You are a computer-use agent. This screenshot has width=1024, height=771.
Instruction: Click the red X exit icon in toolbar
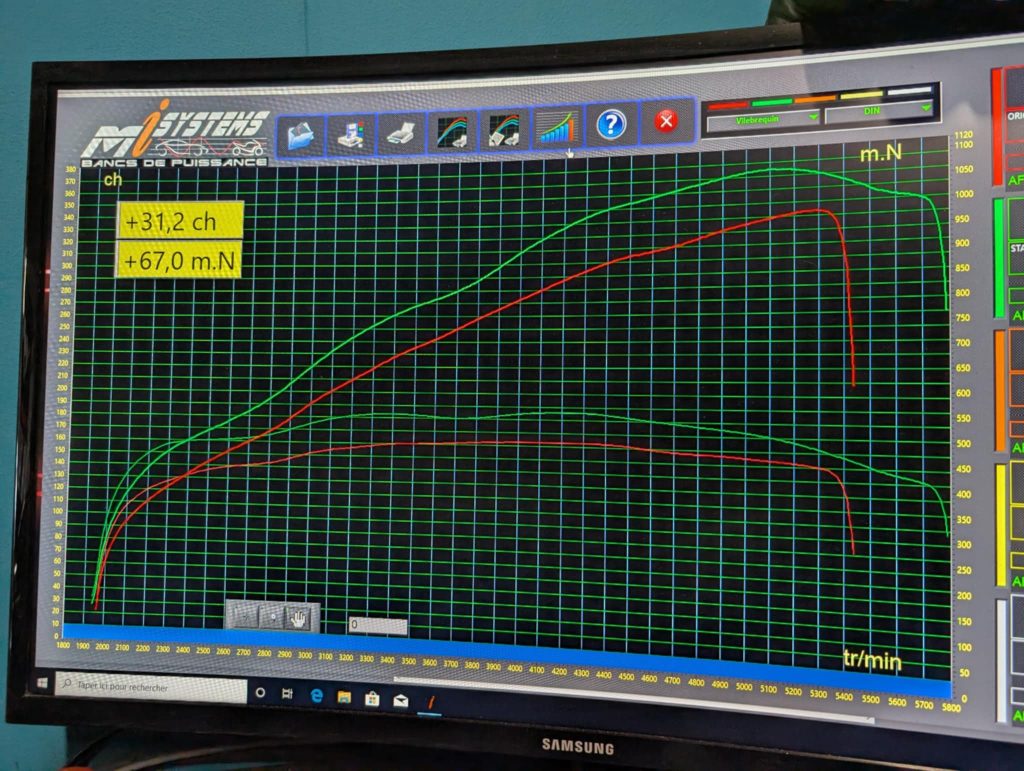point(666,122)
